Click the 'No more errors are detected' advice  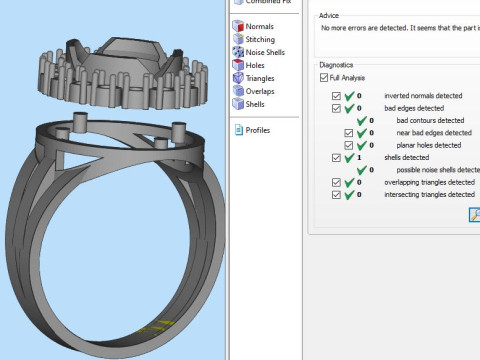point(400,28)
